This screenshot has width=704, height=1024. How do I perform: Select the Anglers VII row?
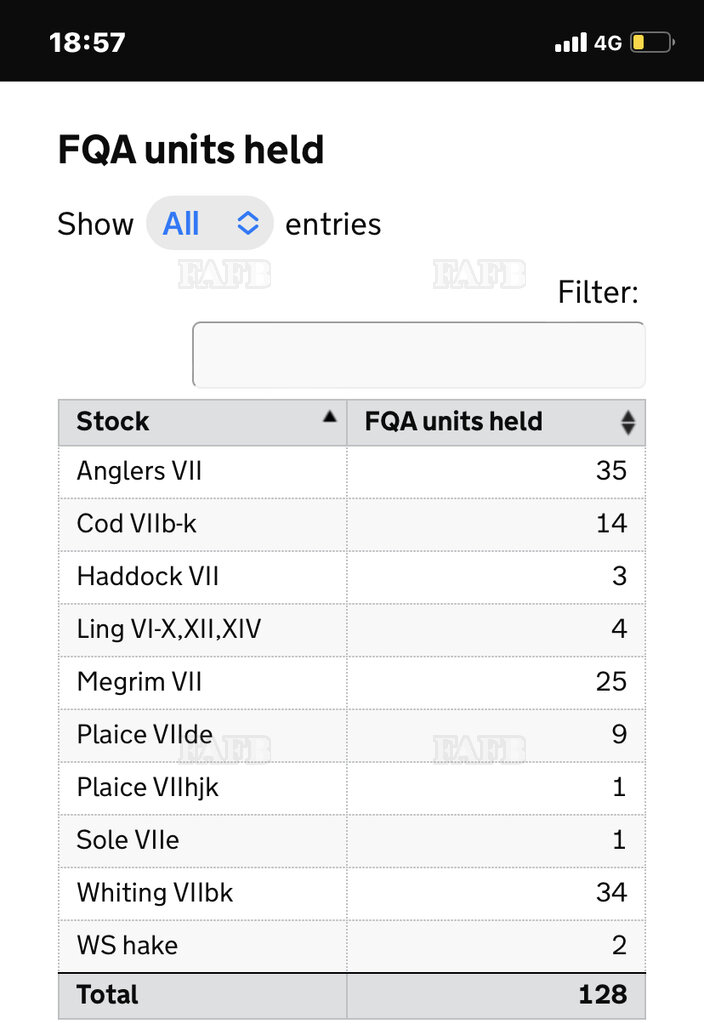coord(352,472)
